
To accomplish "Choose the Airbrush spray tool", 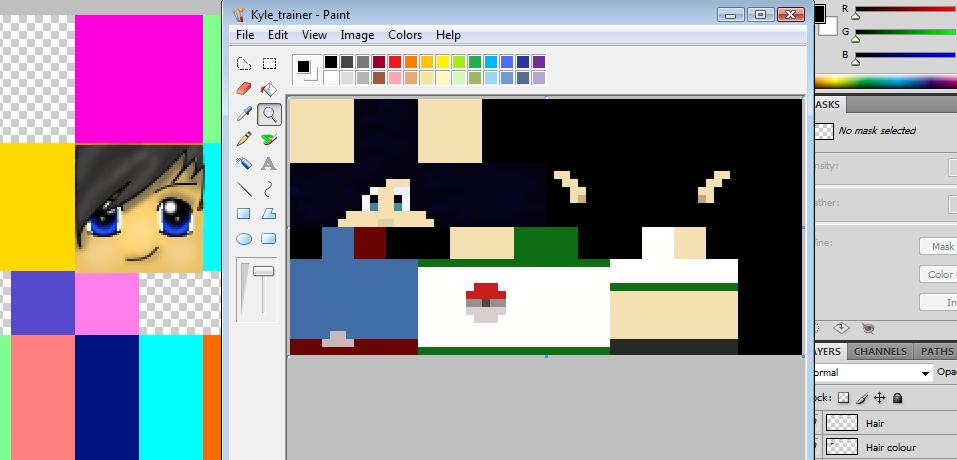I will click(x=244, y=164).
